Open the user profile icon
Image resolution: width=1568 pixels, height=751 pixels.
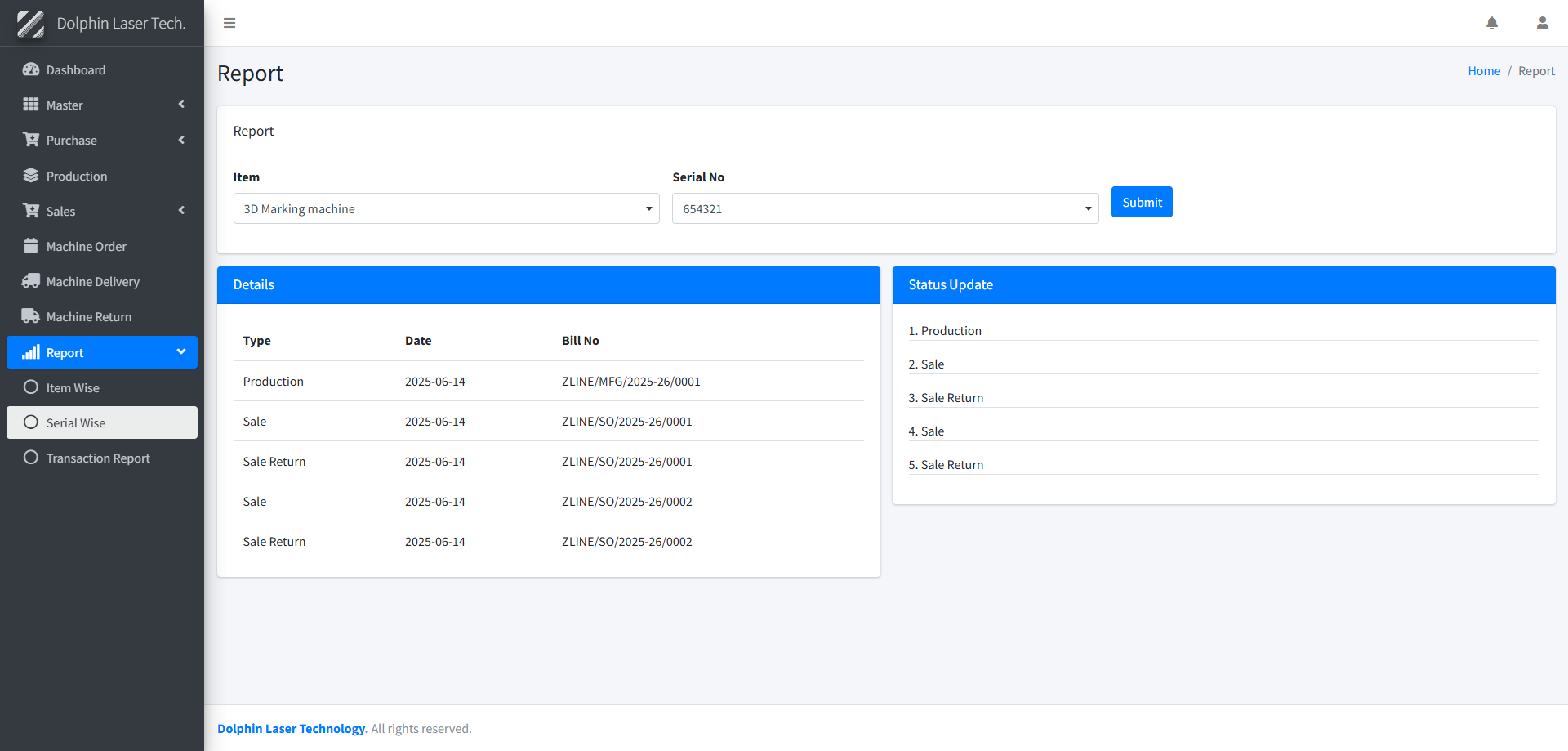click(1542, 23)
